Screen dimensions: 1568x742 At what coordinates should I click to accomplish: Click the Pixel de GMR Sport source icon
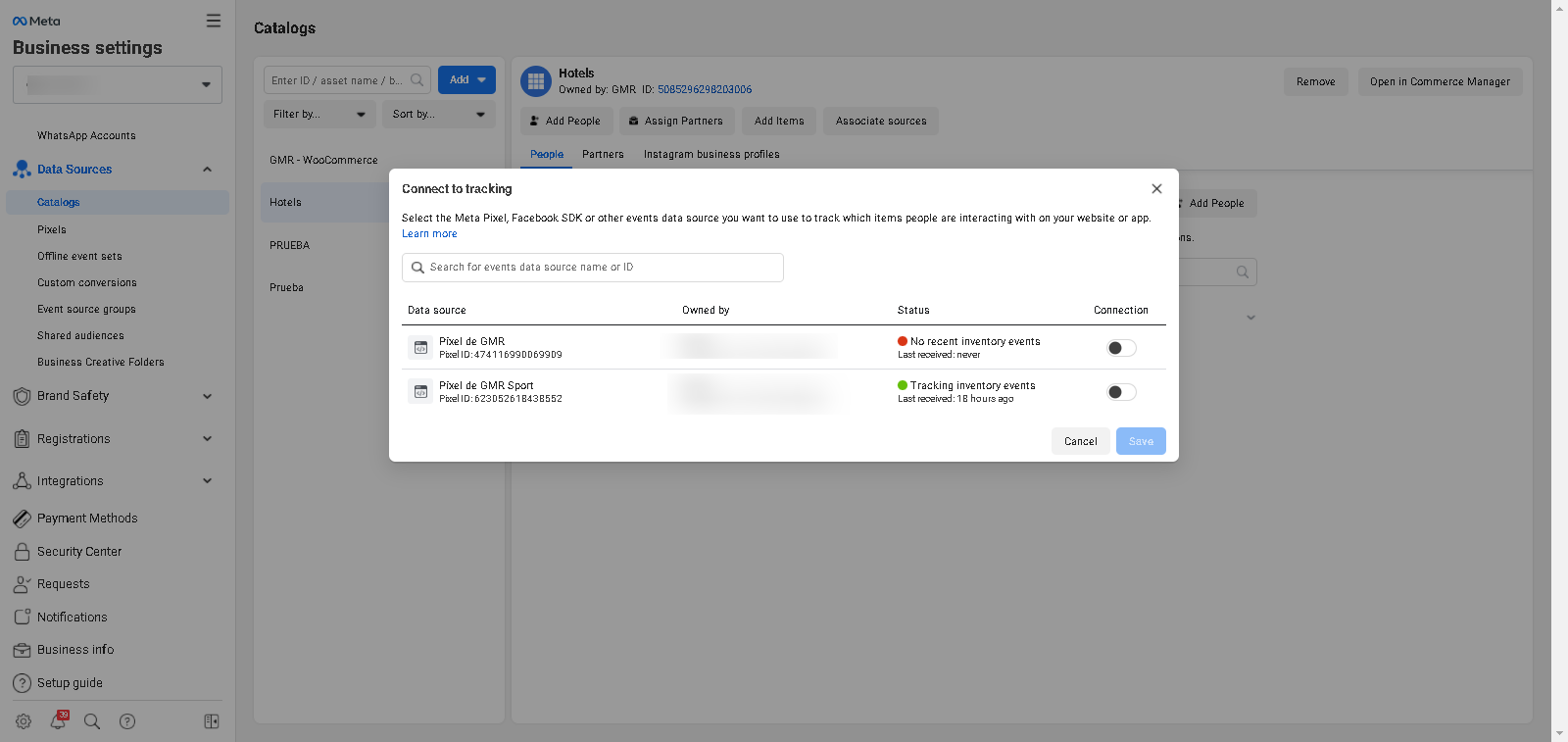pyautogui.click(x=420, y=392)
